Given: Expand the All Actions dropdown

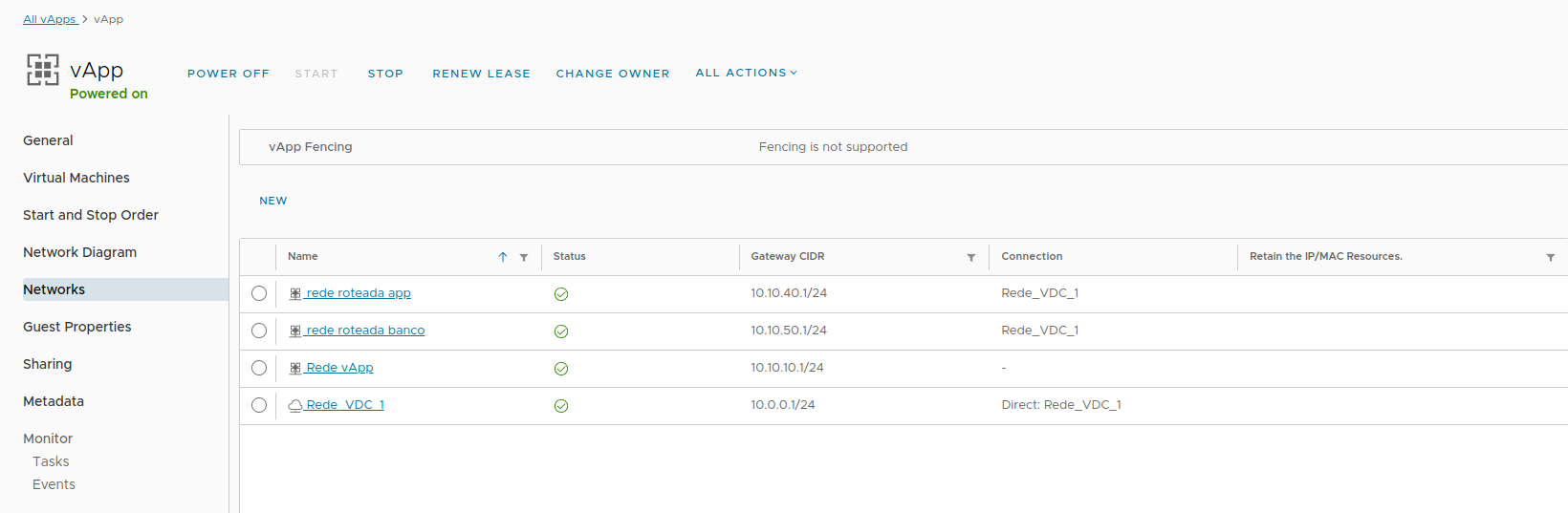Looking at the screenshot, I should [746, 73].
